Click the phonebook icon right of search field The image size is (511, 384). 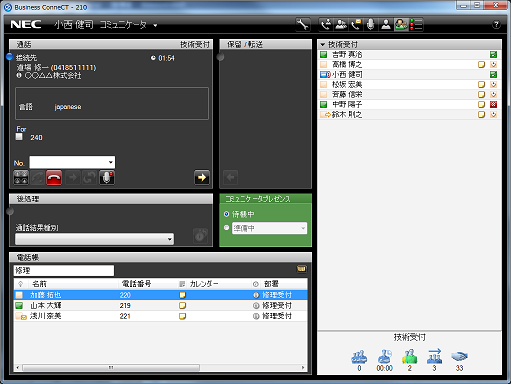click(x=302, y=269)
